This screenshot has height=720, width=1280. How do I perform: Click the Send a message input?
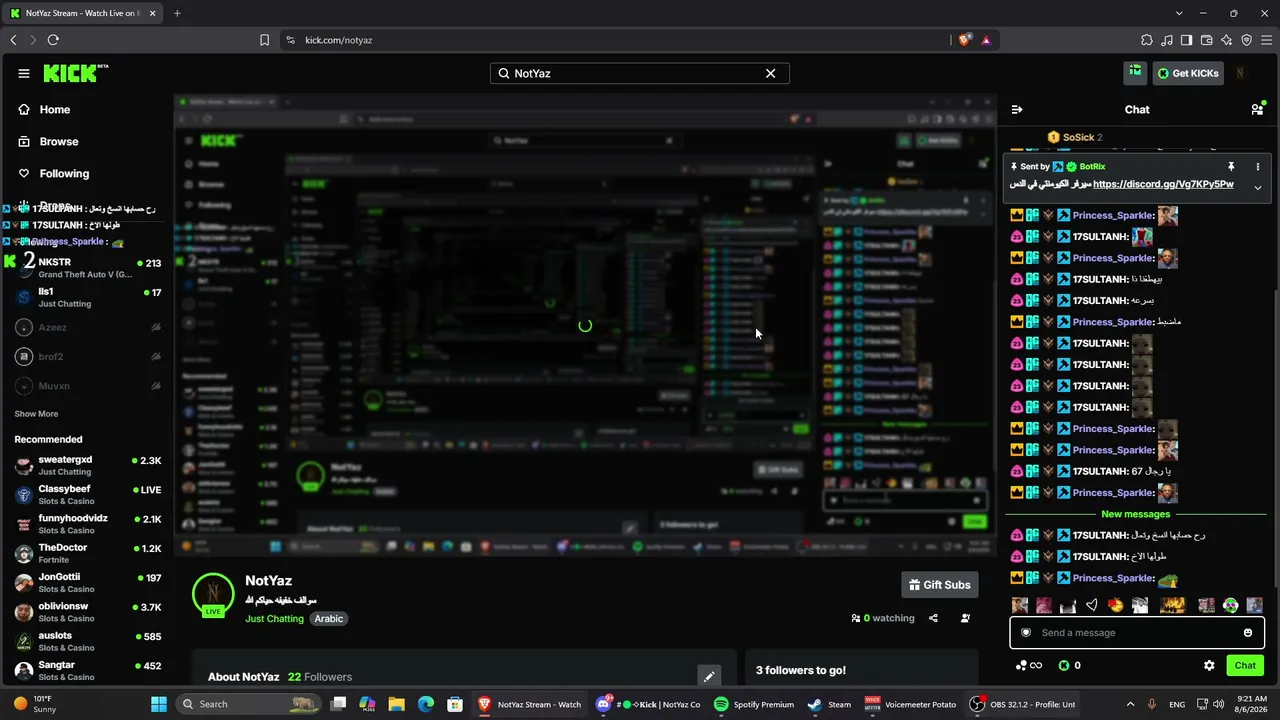pos(1137,633)
